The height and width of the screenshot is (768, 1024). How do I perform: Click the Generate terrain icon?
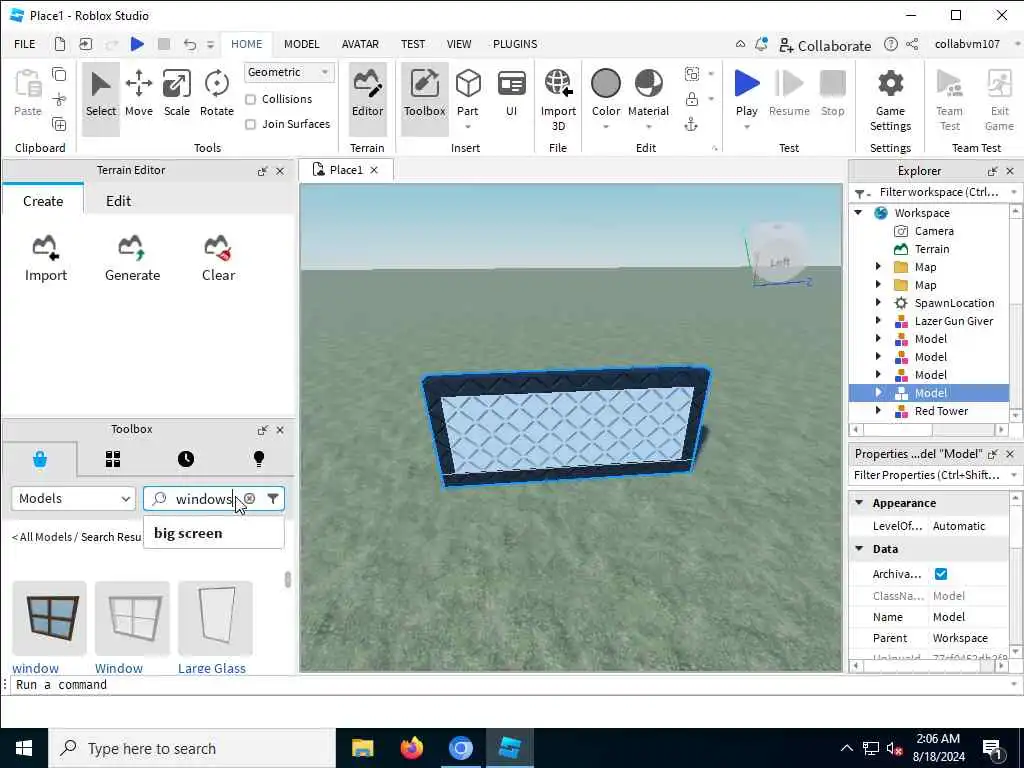tap(133, 259)
